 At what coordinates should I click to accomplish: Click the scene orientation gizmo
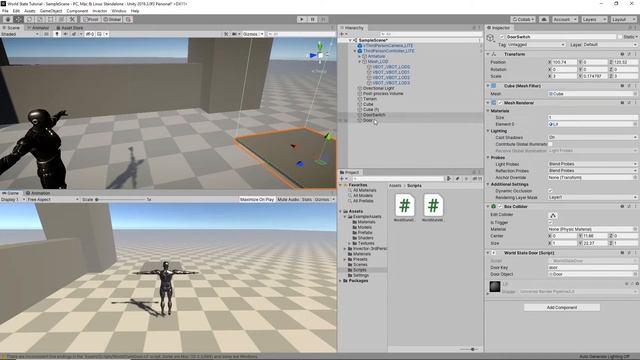pyautogui.click(x=320, y=55)
